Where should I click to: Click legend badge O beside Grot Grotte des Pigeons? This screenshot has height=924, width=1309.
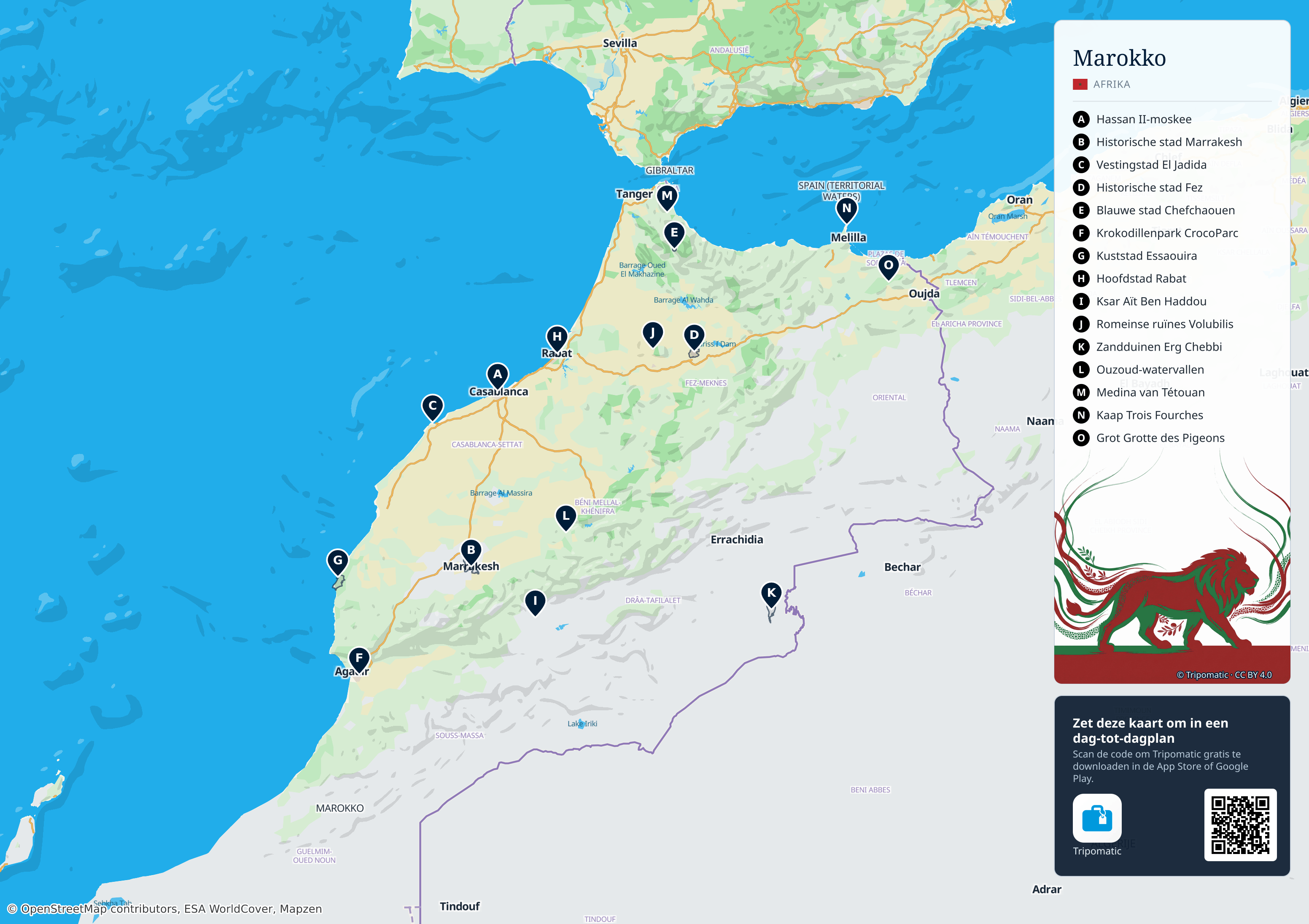(x=1081, y=438)
